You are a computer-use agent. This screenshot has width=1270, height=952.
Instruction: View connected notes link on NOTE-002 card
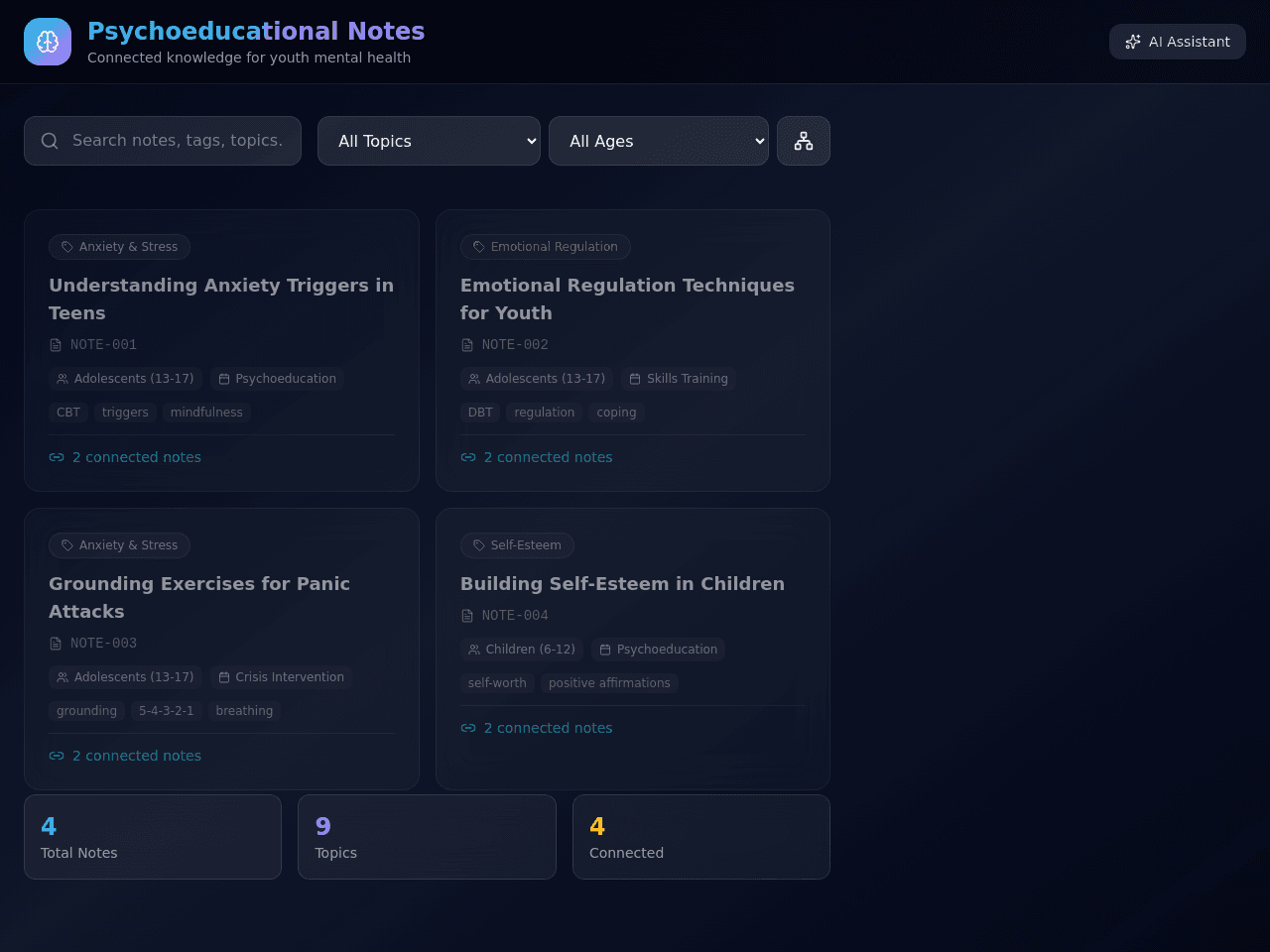click(x=537, y=457)
